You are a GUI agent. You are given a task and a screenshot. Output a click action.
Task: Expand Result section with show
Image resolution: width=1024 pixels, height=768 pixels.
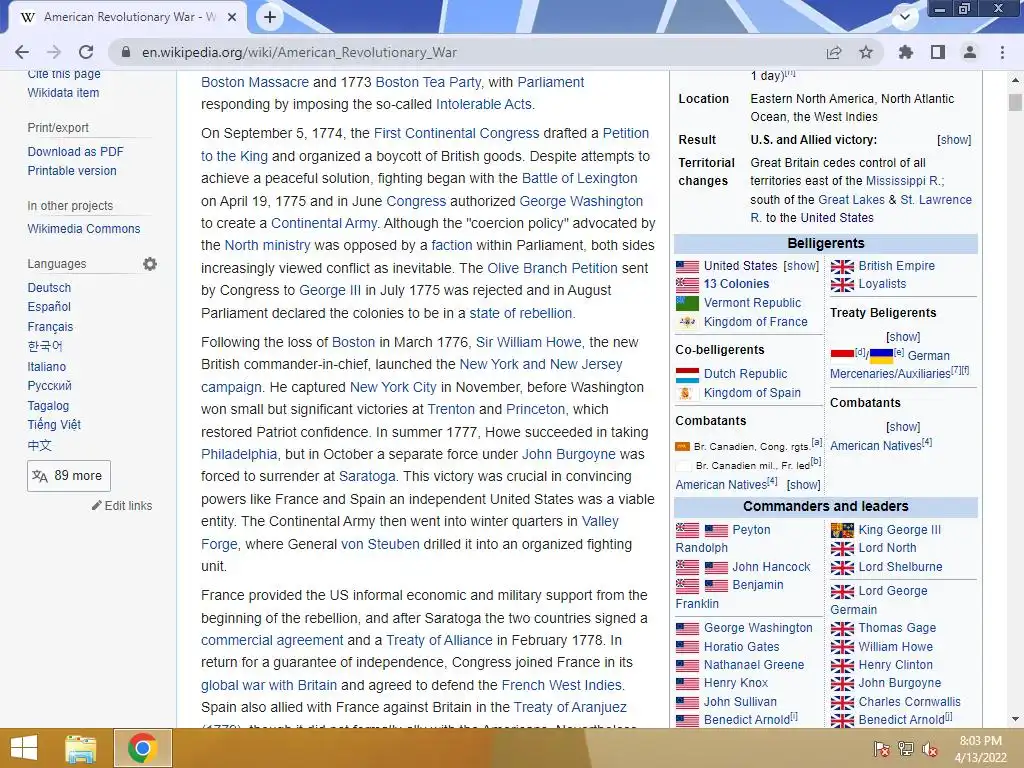coord(953,140)
